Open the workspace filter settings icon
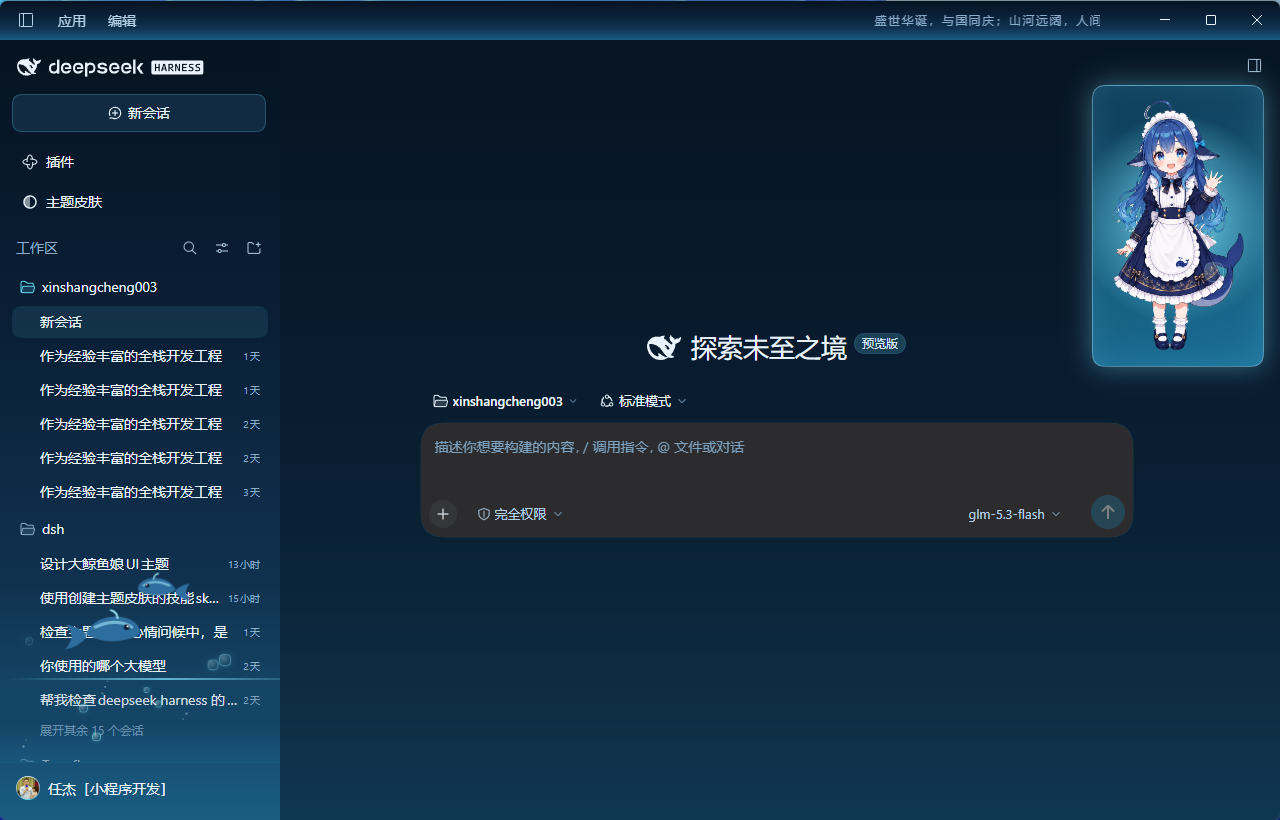 coord(222,248)
